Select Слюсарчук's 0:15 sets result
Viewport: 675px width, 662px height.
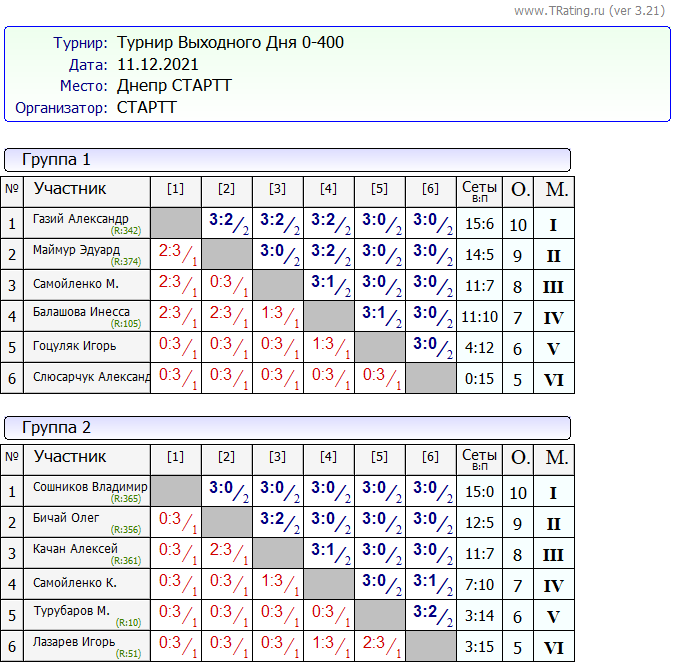point(479,380)
